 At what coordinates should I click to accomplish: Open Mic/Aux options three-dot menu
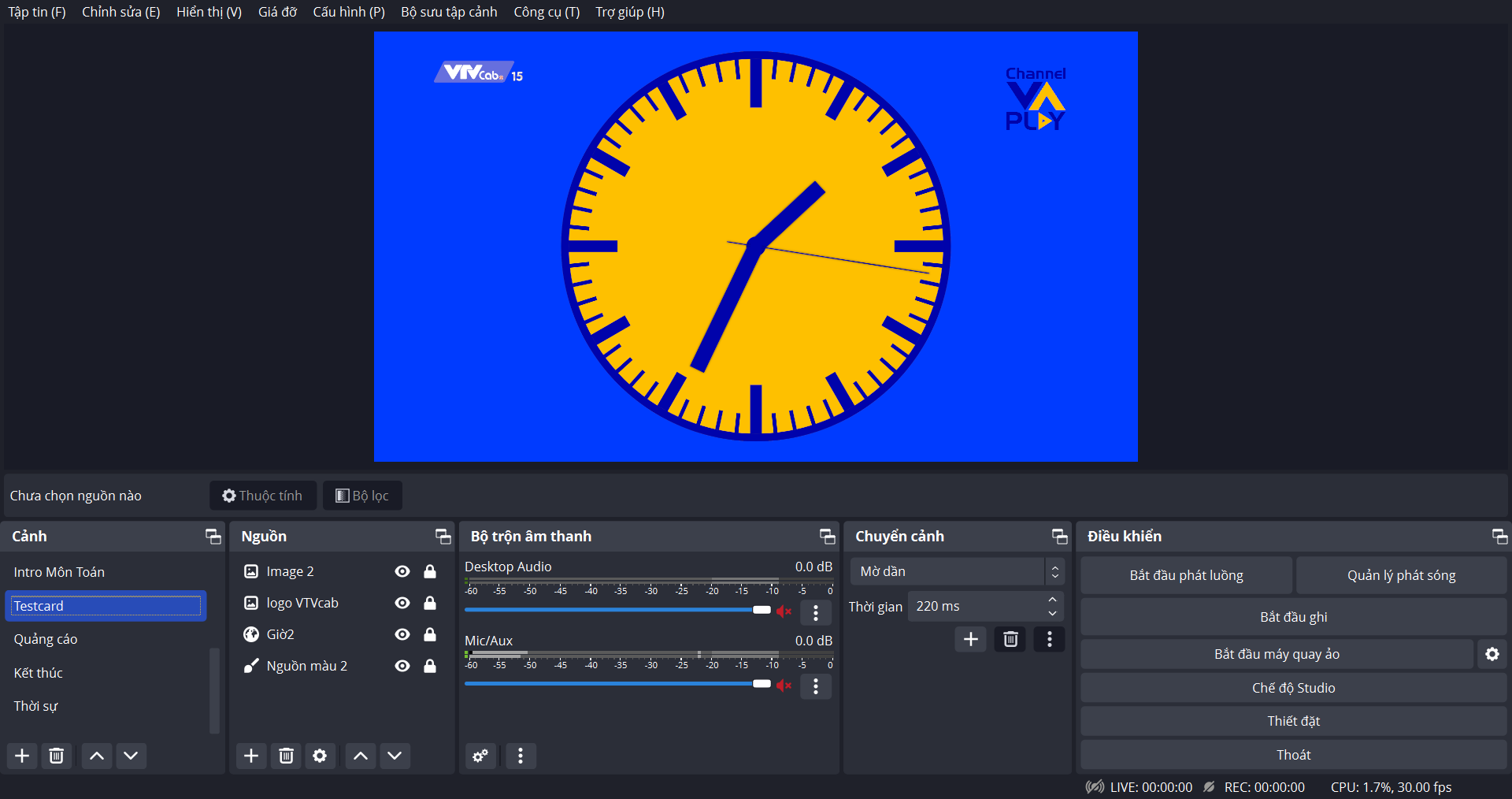coord(816,686)
